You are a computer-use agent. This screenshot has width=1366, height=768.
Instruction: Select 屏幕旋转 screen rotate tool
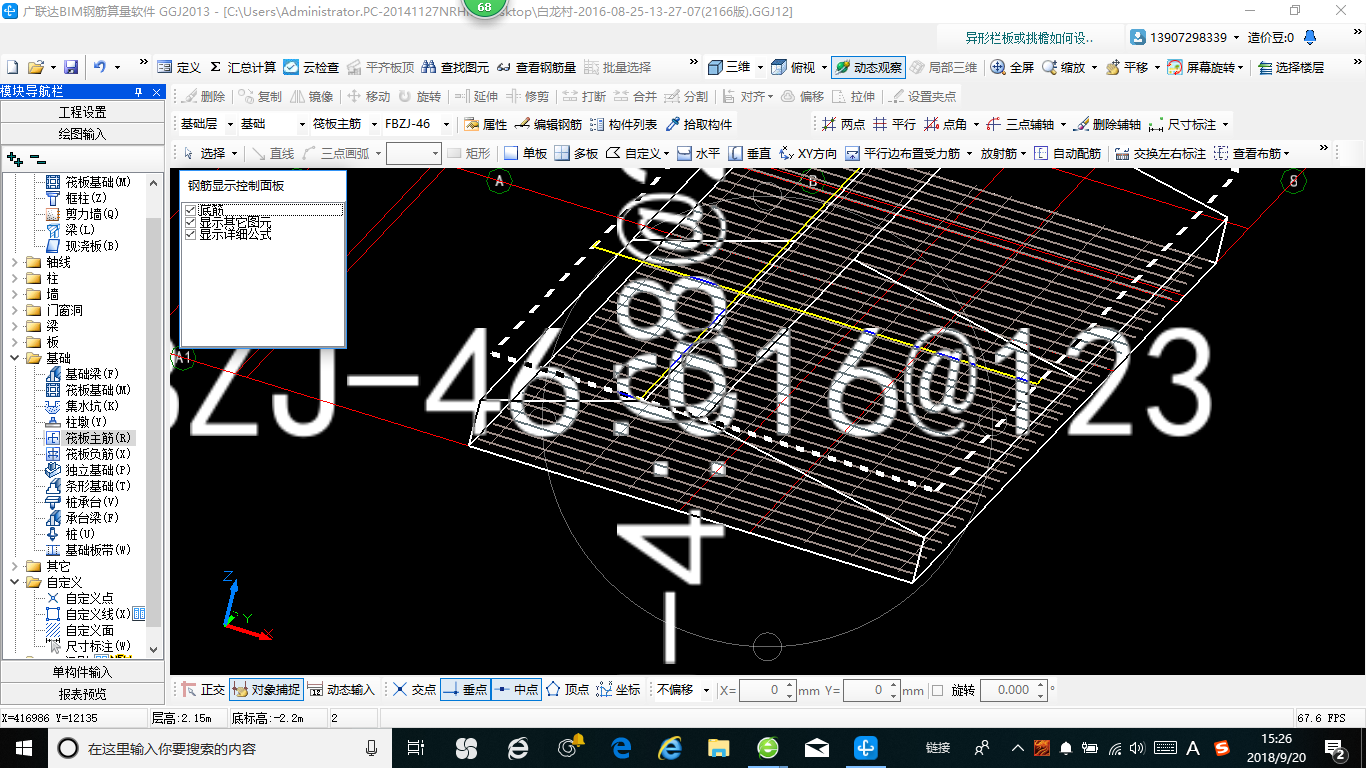(1204, 67)
